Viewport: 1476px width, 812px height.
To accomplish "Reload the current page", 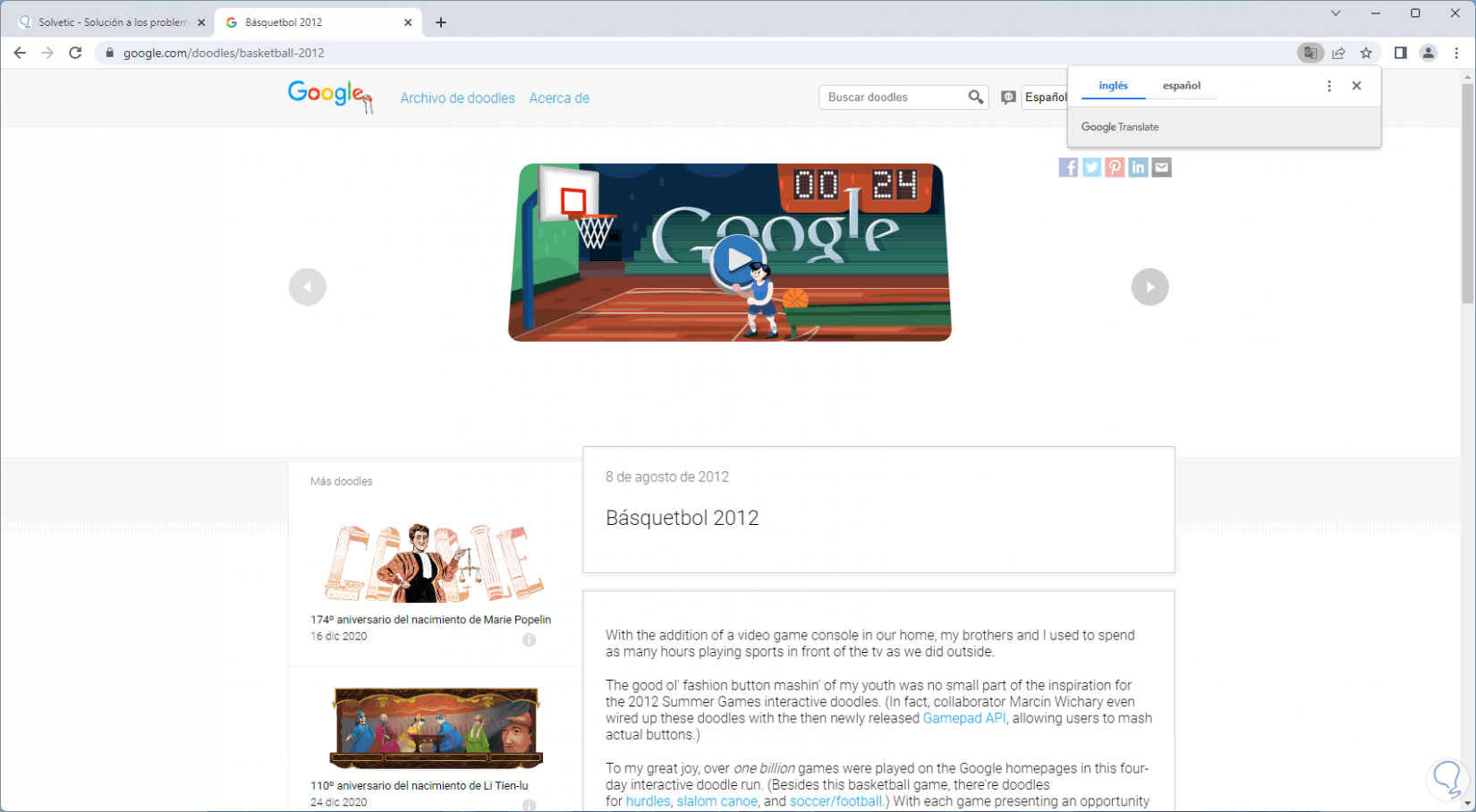I will click(75, 53).
